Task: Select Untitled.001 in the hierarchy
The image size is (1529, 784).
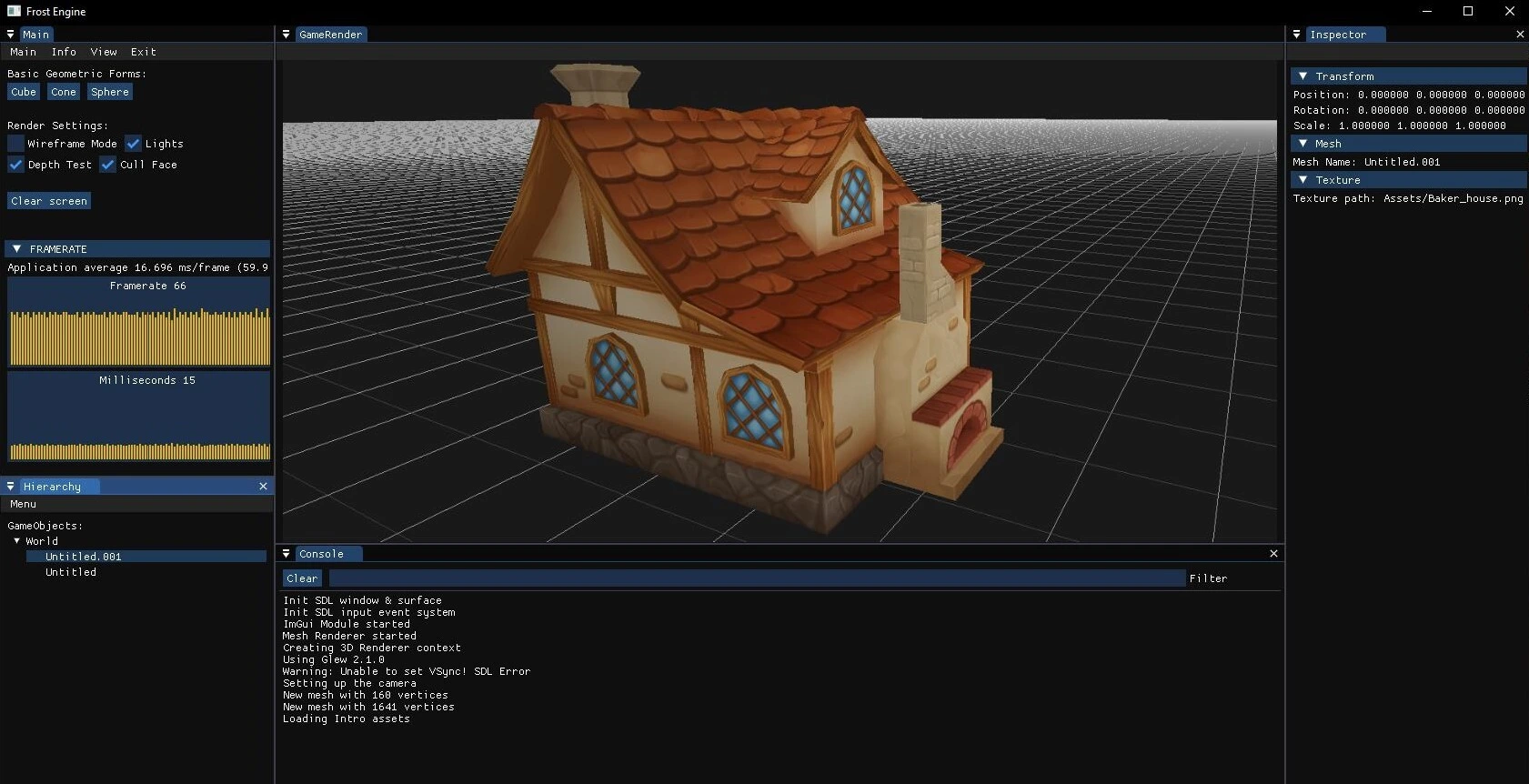Action: point(146,557)
